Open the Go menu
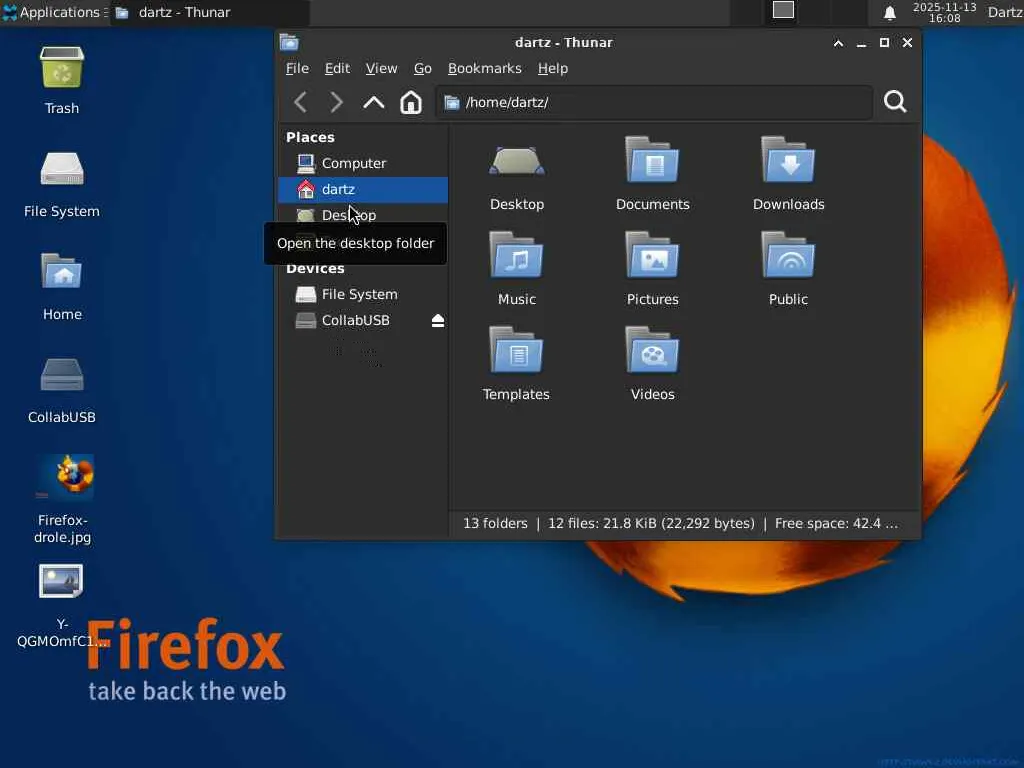This screenshot has height=768, width=1024. point(423,69)
